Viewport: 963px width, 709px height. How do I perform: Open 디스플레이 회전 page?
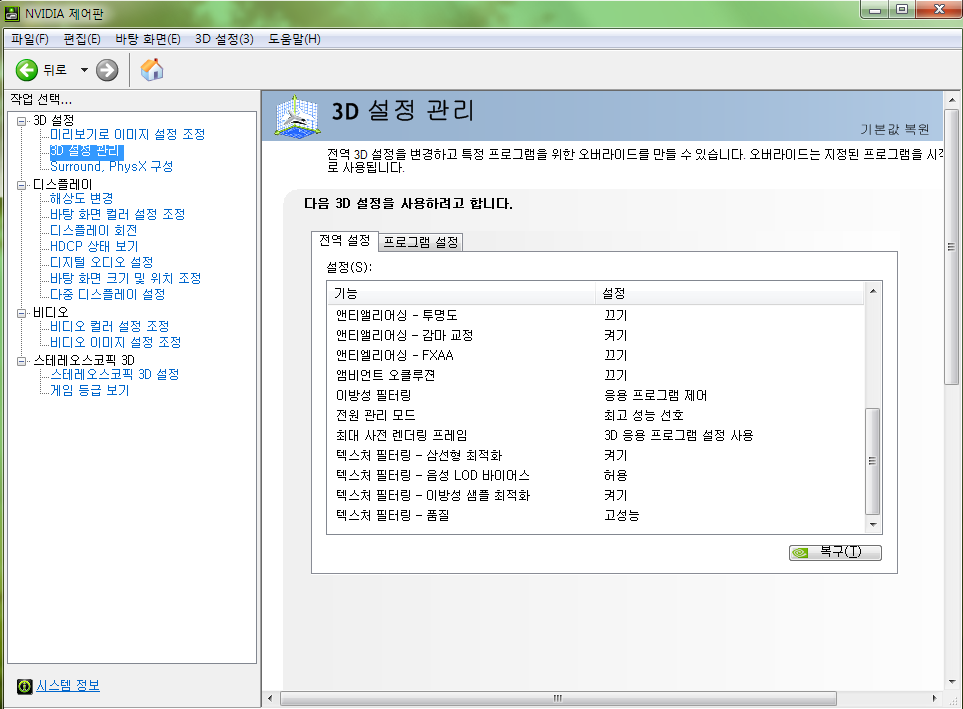pos(93,230)
